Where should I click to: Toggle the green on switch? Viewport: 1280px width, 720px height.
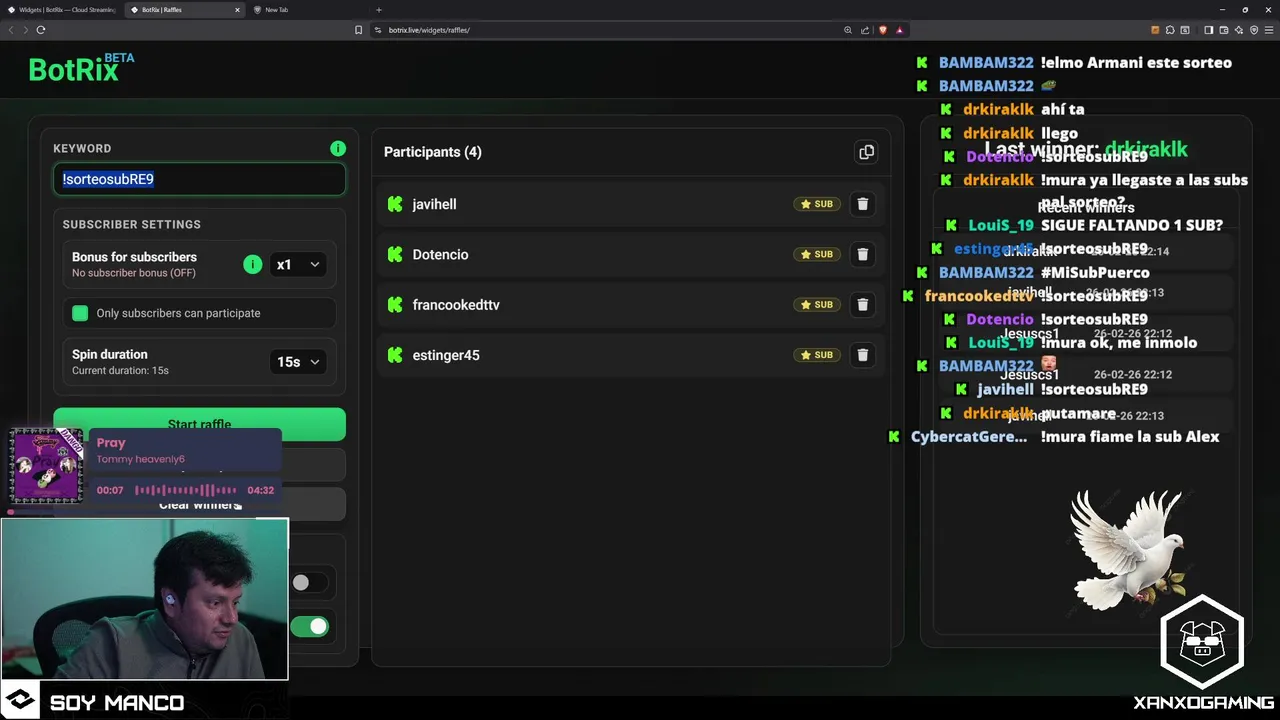point(310,627)
